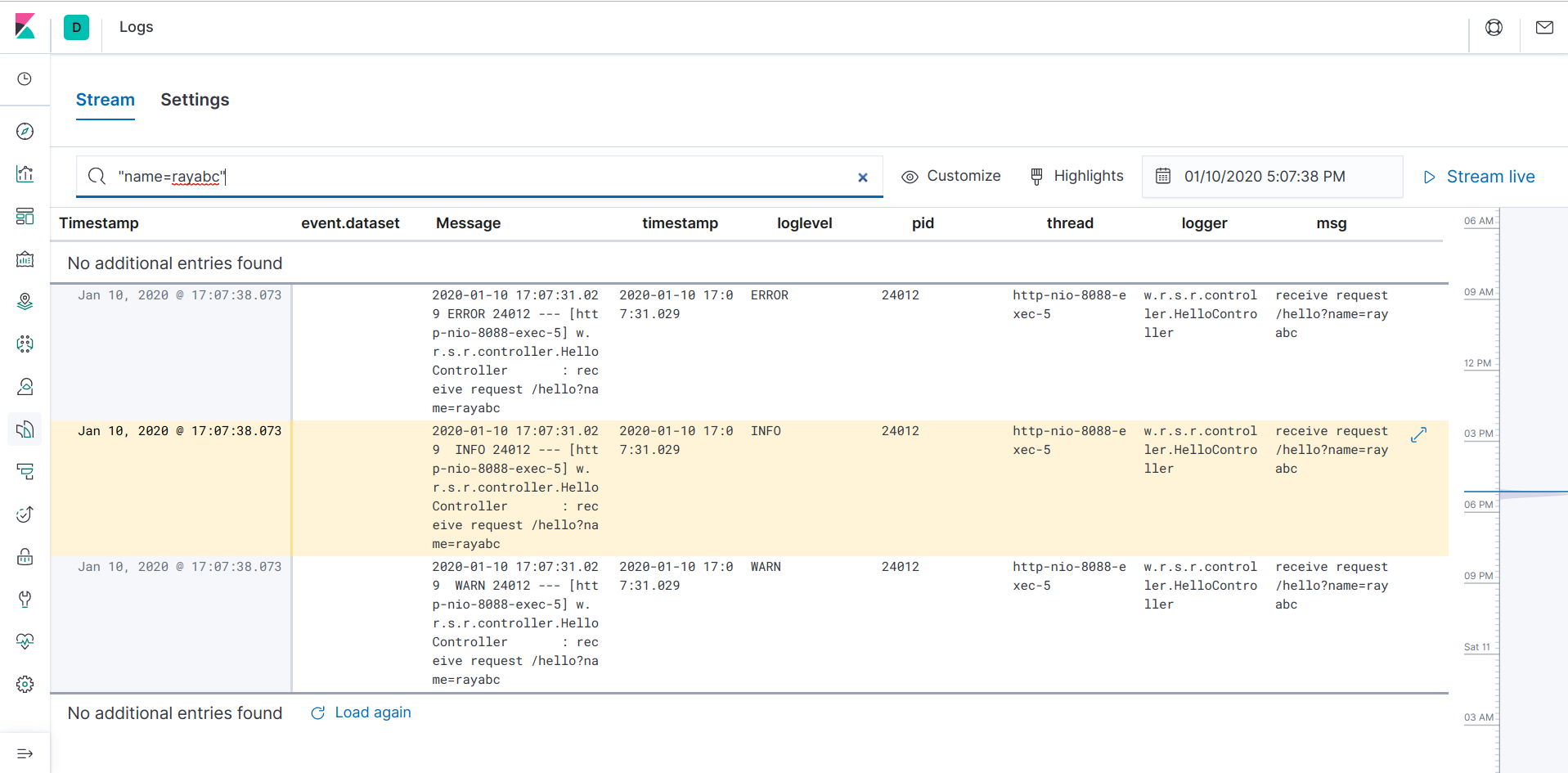Open Machine Learning icon in sidebar
Image resolution: width=1568 pixels, height=773 pixels.
point(25,344)
